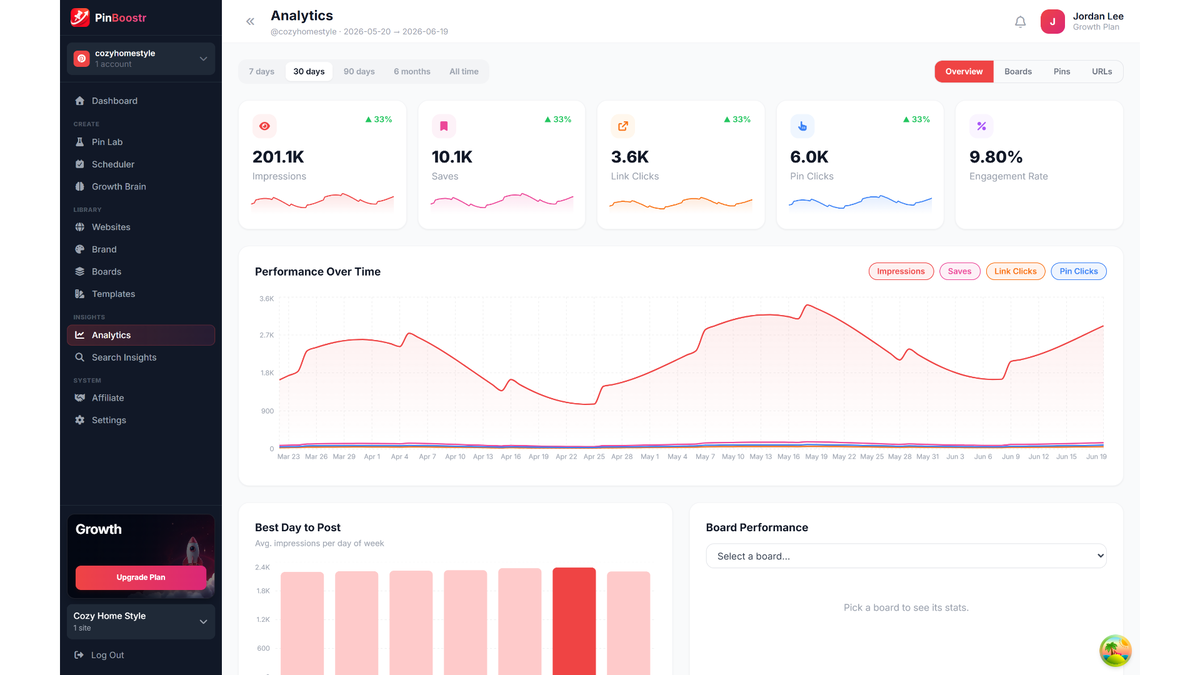Screen dimensions: 1200x675
Task: Click the Pin Clicks pointer icon
Action: pyautogui.click(x=802, y=127)
